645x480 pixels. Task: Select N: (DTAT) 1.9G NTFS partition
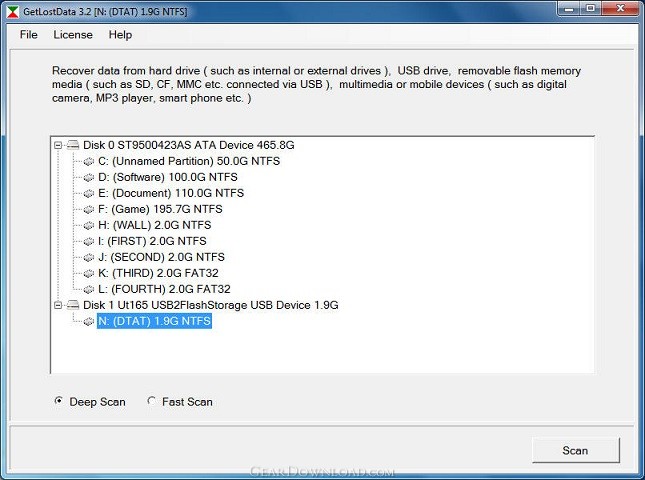point(154,321)
